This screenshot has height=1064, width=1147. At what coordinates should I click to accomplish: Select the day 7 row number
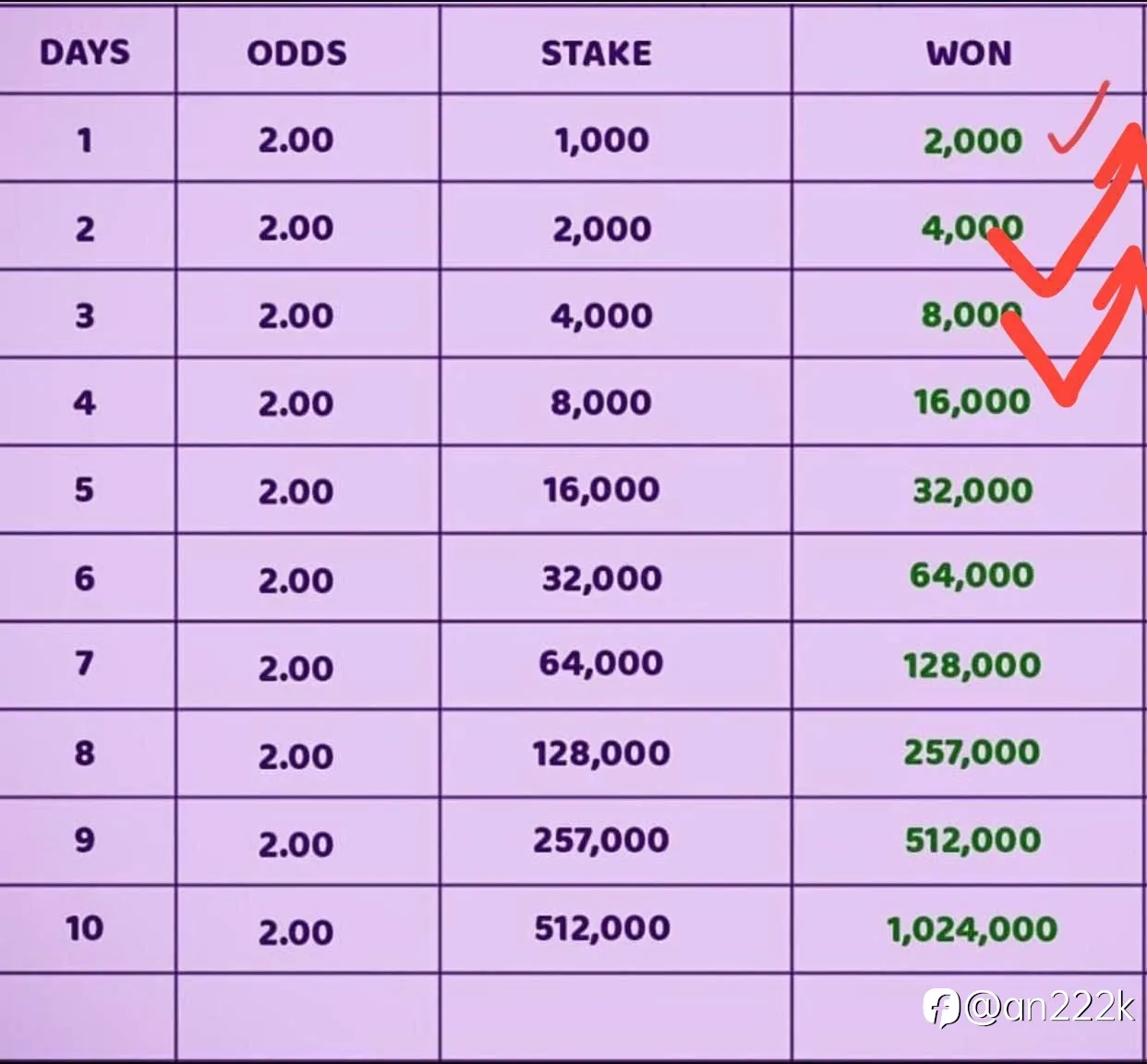84,663
